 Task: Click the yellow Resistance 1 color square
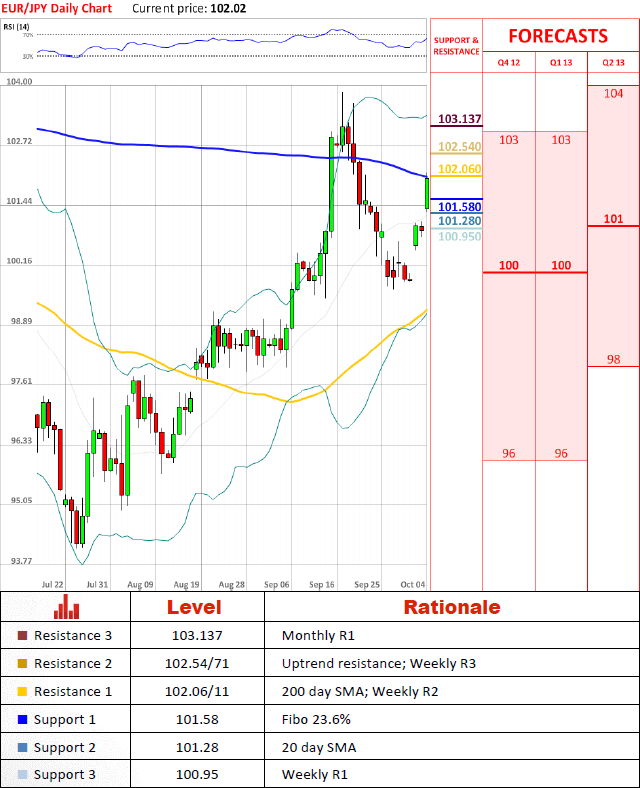click(x=23, y=692)
